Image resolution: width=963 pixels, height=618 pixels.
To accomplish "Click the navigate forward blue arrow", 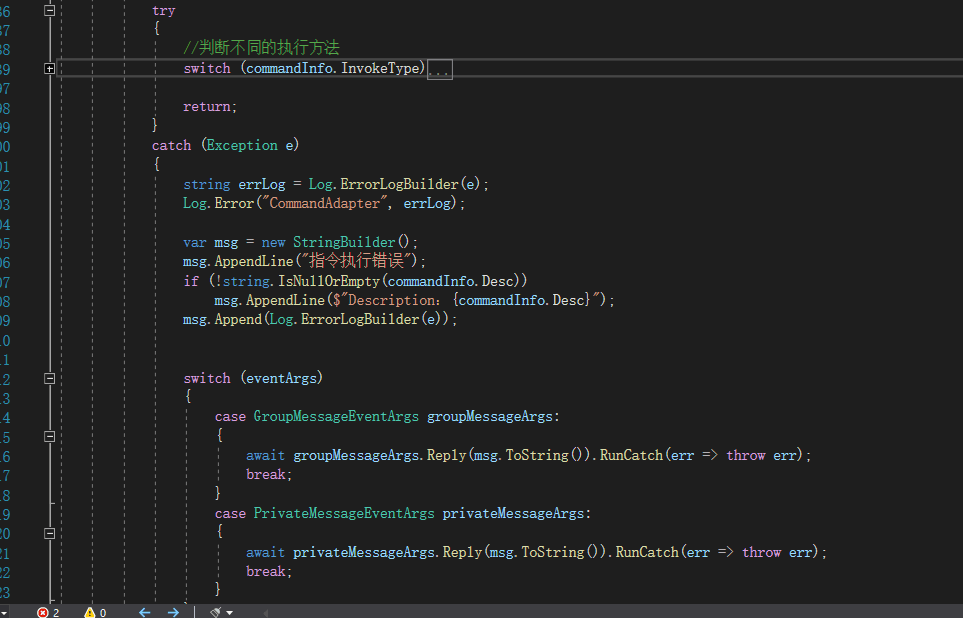I will coord(171,611).
